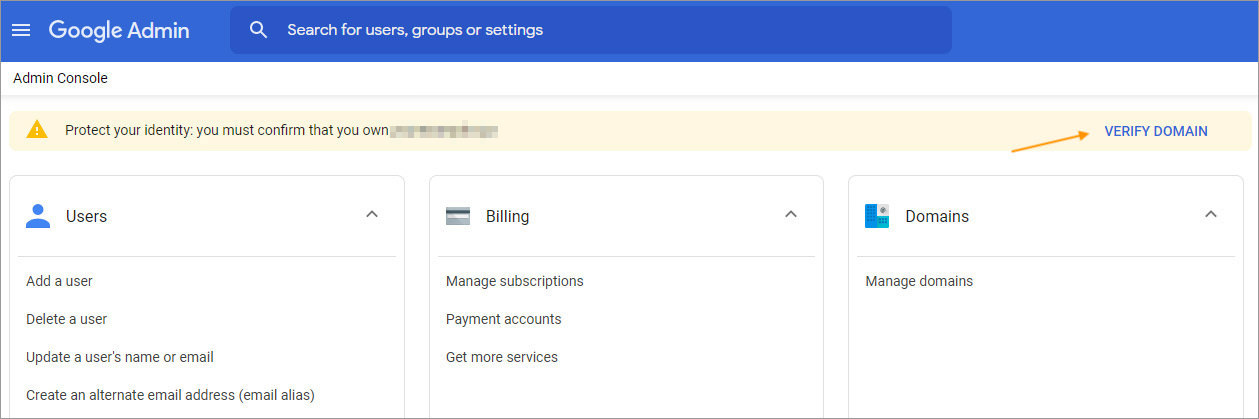Viewport: 1259px width, 419px height.
Task: Click the Verify Domain link
Action: [1156, 131]
